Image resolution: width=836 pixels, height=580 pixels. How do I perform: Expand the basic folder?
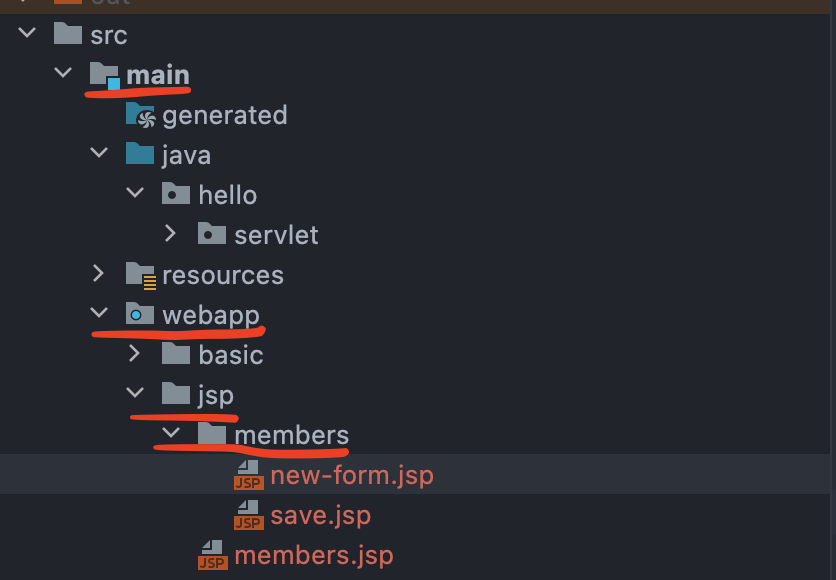click(x=135, y=354)
